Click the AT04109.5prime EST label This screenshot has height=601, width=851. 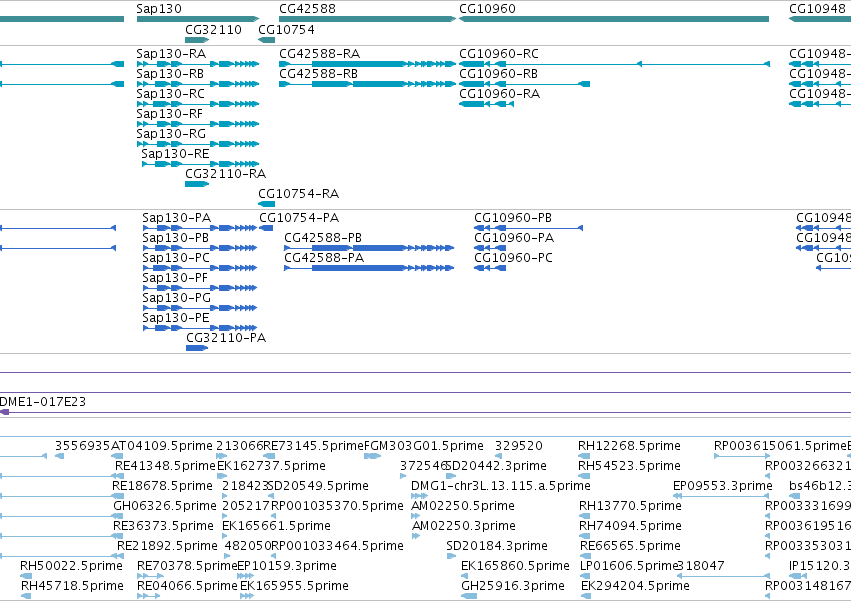coord(162,446)
